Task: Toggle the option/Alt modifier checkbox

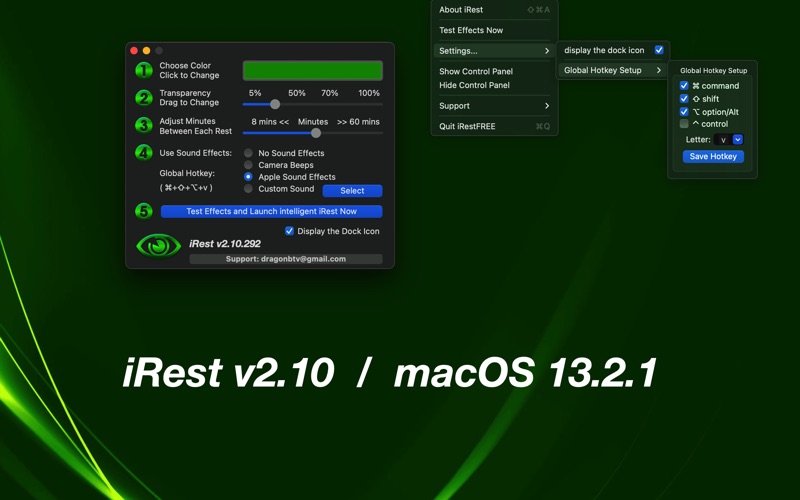Action: 684,111
